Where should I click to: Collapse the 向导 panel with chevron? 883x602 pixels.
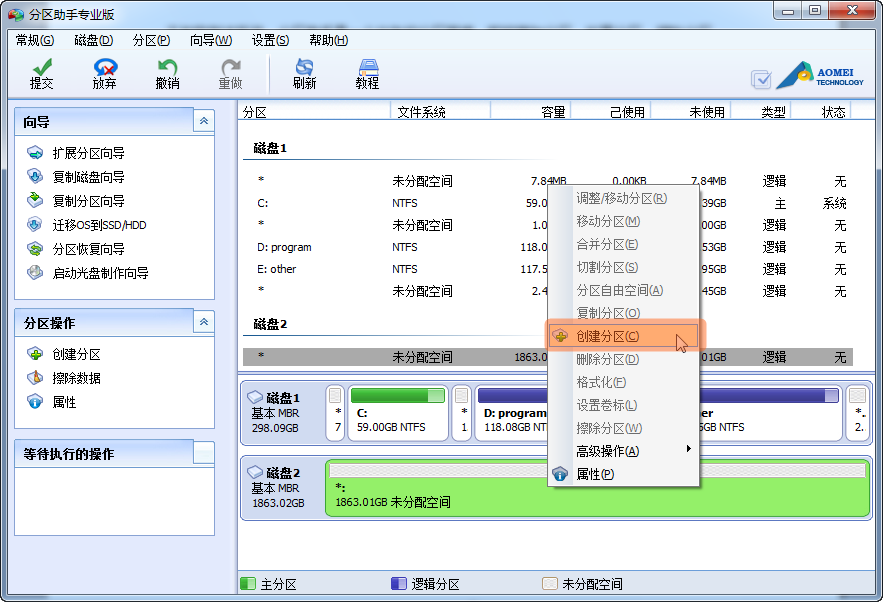click(x=204, y=121)
